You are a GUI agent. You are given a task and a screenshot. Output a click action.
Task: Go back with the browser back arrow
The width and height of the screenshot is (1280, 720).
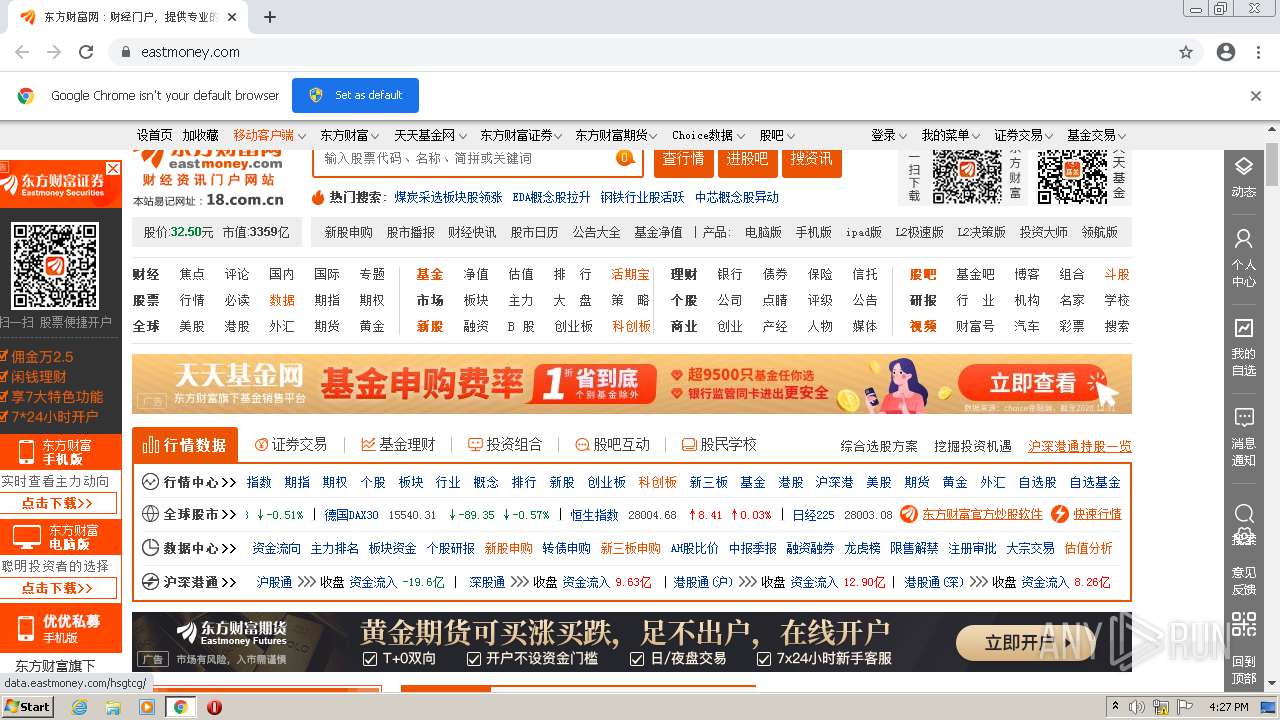22,52
